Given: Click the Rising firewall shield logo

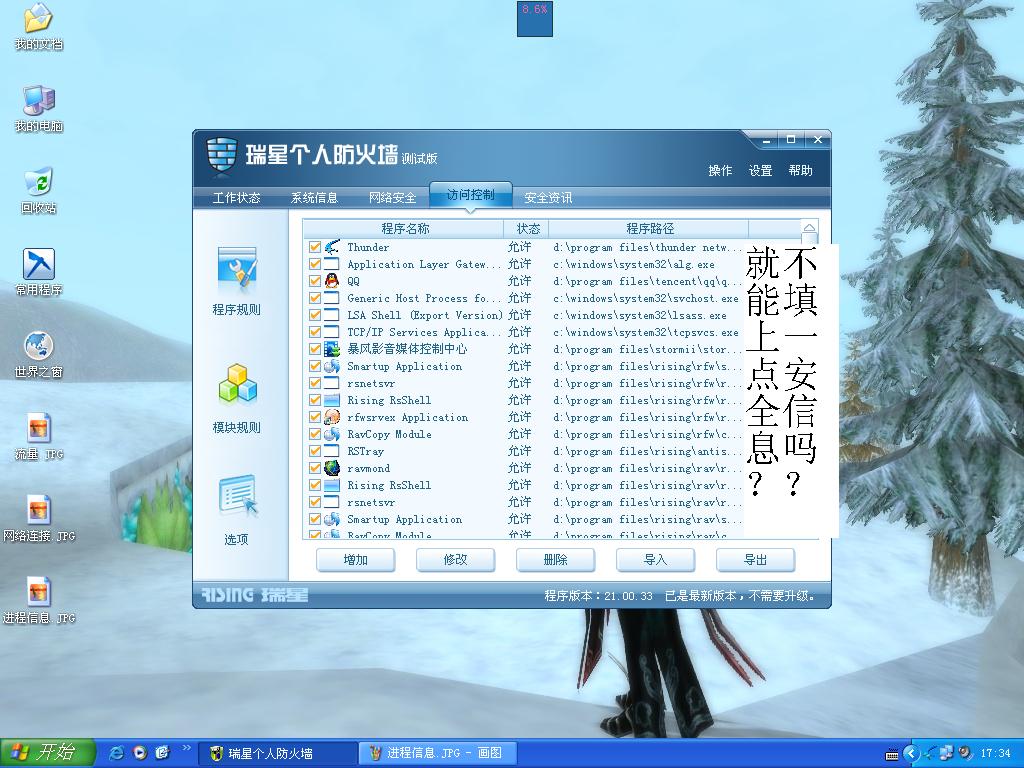Looking at the screenshot, I should tap(221, 156).
